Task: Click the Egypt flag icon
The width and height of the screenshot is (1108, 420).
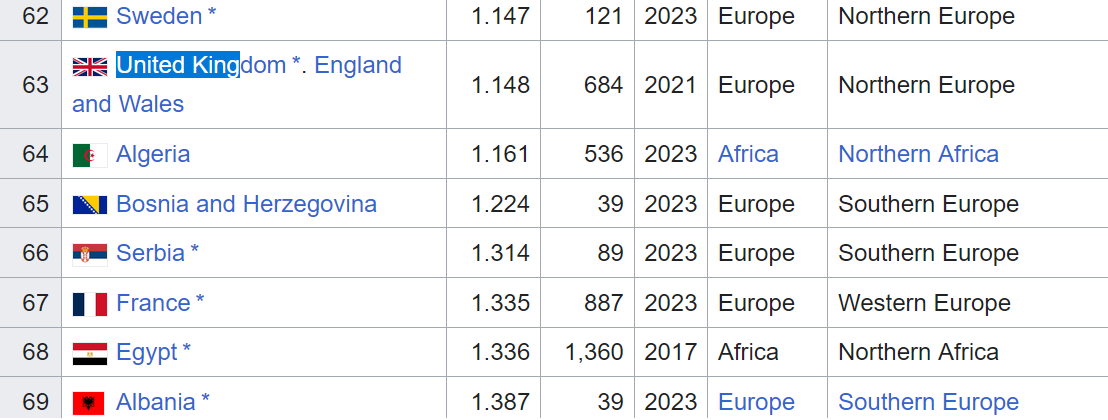Action: click(x=90, y=354)
